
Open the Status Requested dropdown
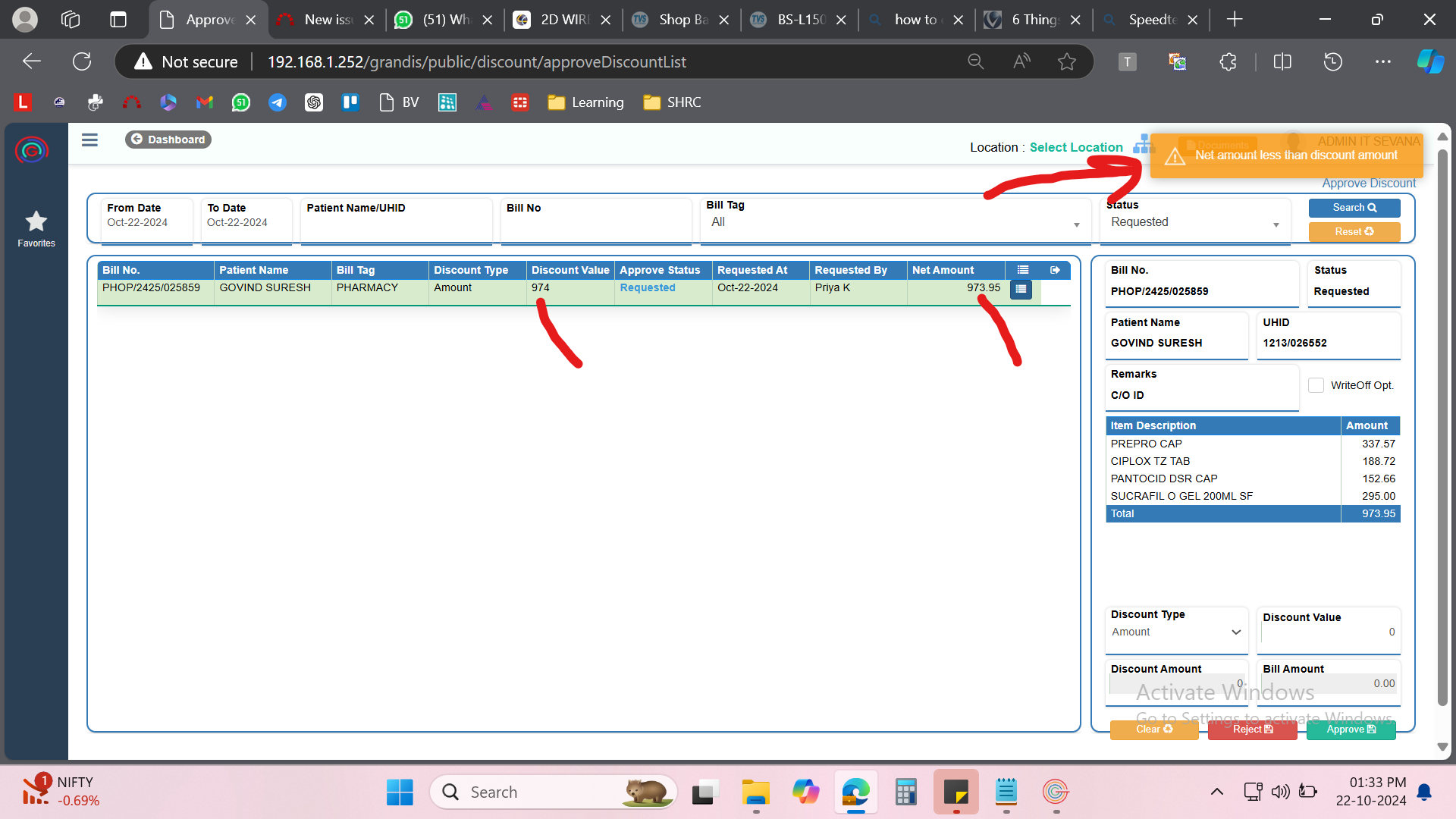[1194, 223]
